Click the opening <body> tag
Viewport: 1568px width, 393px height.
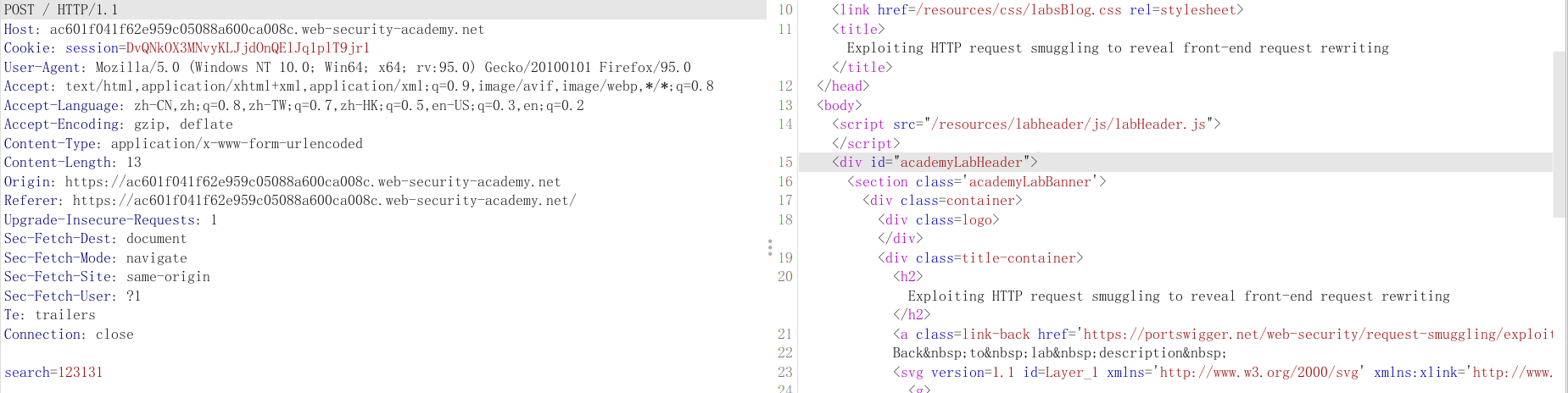tap(840, 105)
